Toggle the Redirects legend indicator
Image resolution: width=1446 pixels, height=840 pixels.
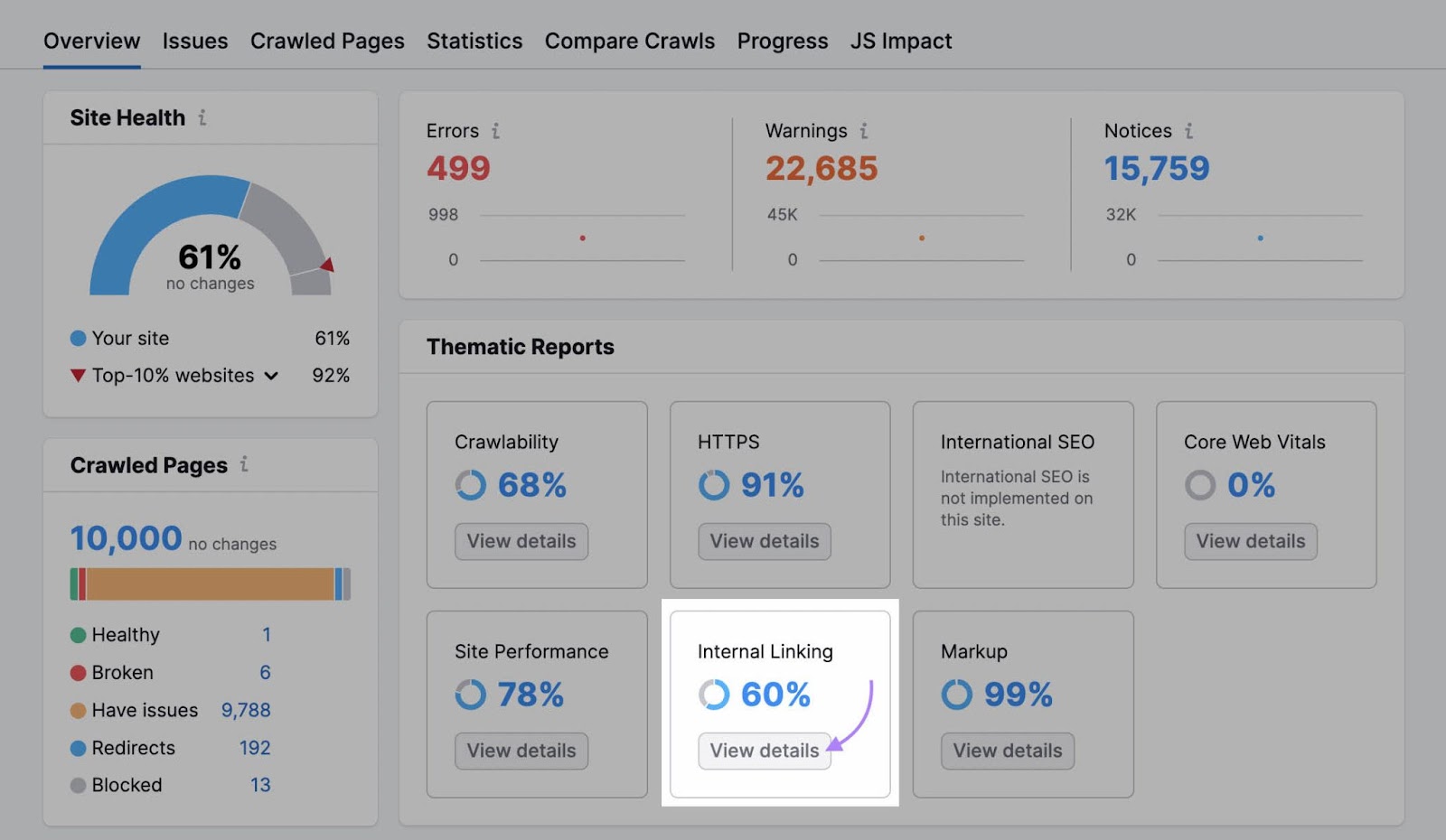pos(77,748)
